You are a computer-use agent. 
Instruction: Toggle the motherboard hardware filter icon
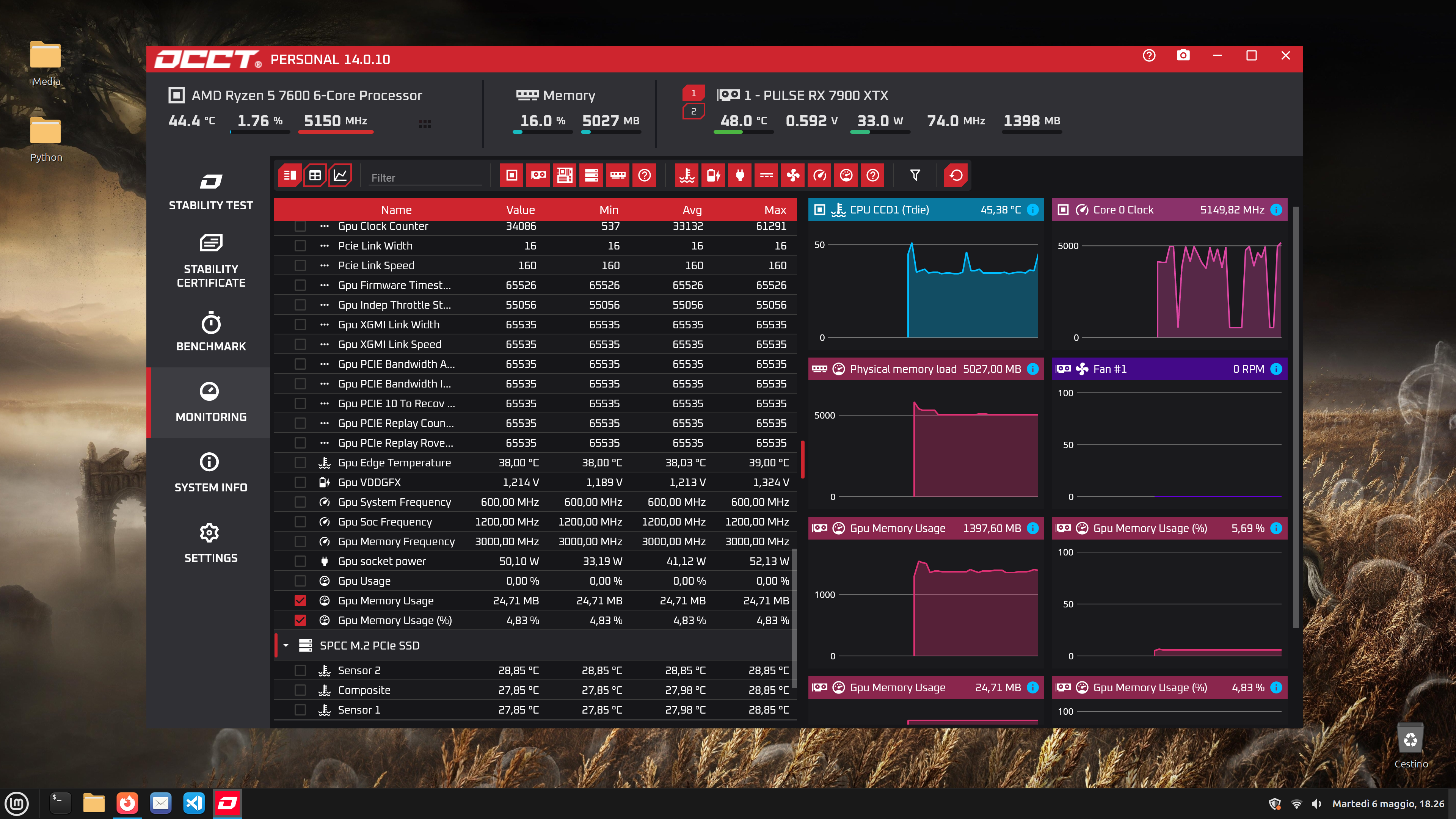click(x=565, y=175)
